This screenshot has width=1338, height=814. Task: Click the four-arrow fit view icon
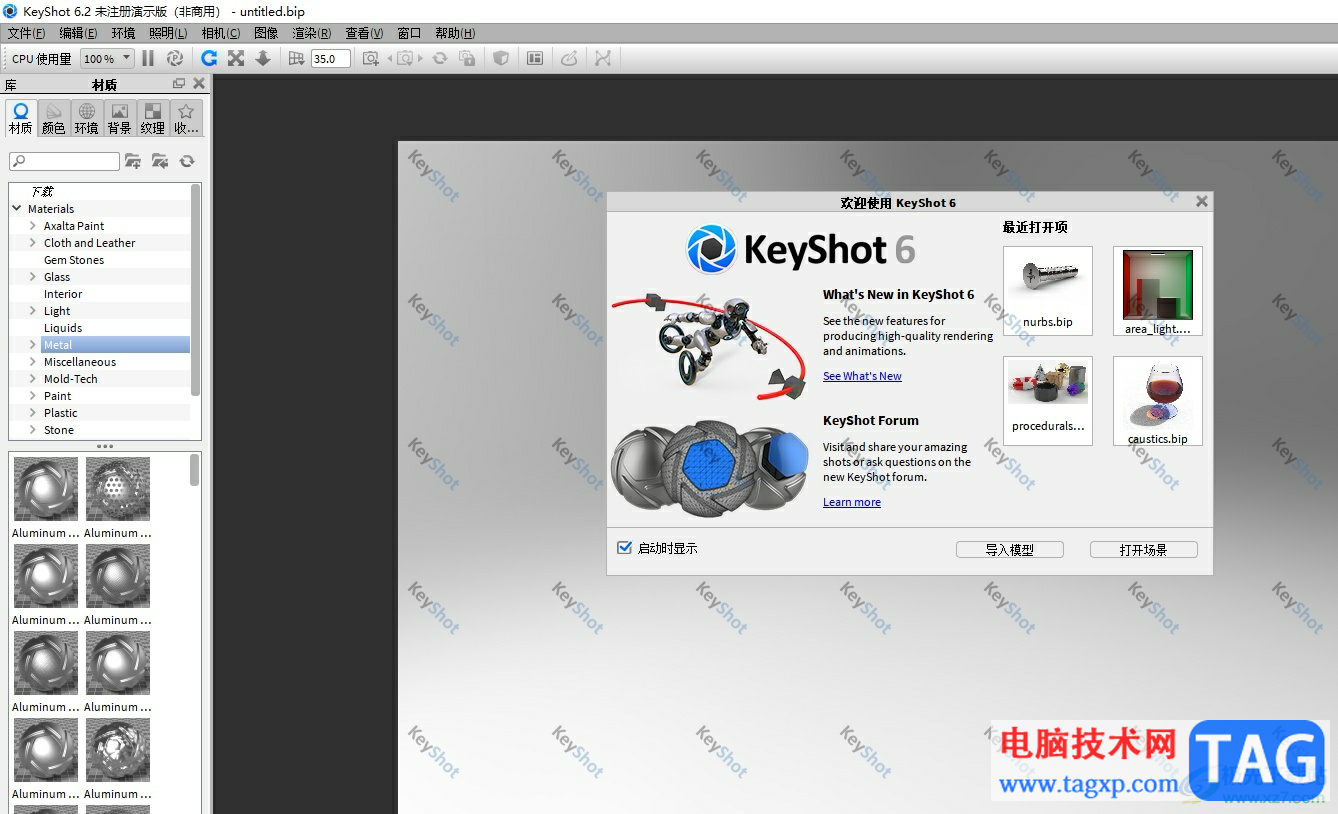point(236,59)
